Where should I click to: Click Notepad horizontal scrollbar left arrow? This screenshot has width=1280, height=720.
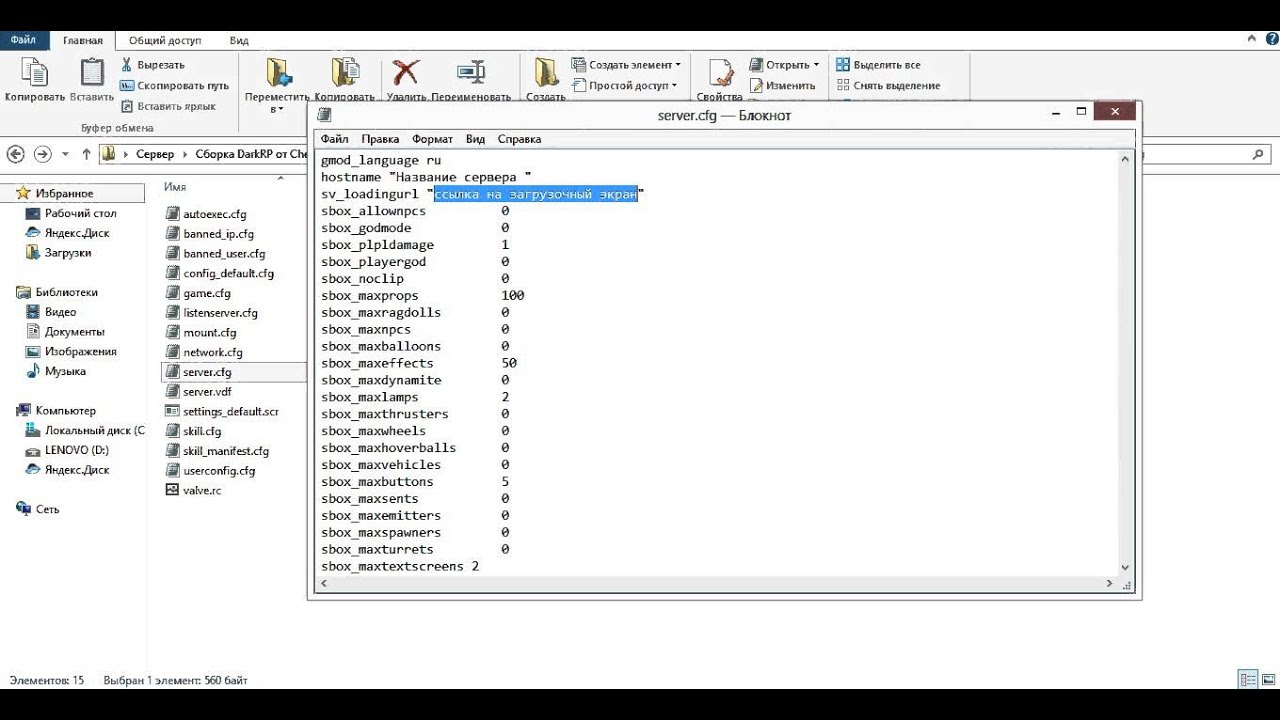tap(323, 583)
